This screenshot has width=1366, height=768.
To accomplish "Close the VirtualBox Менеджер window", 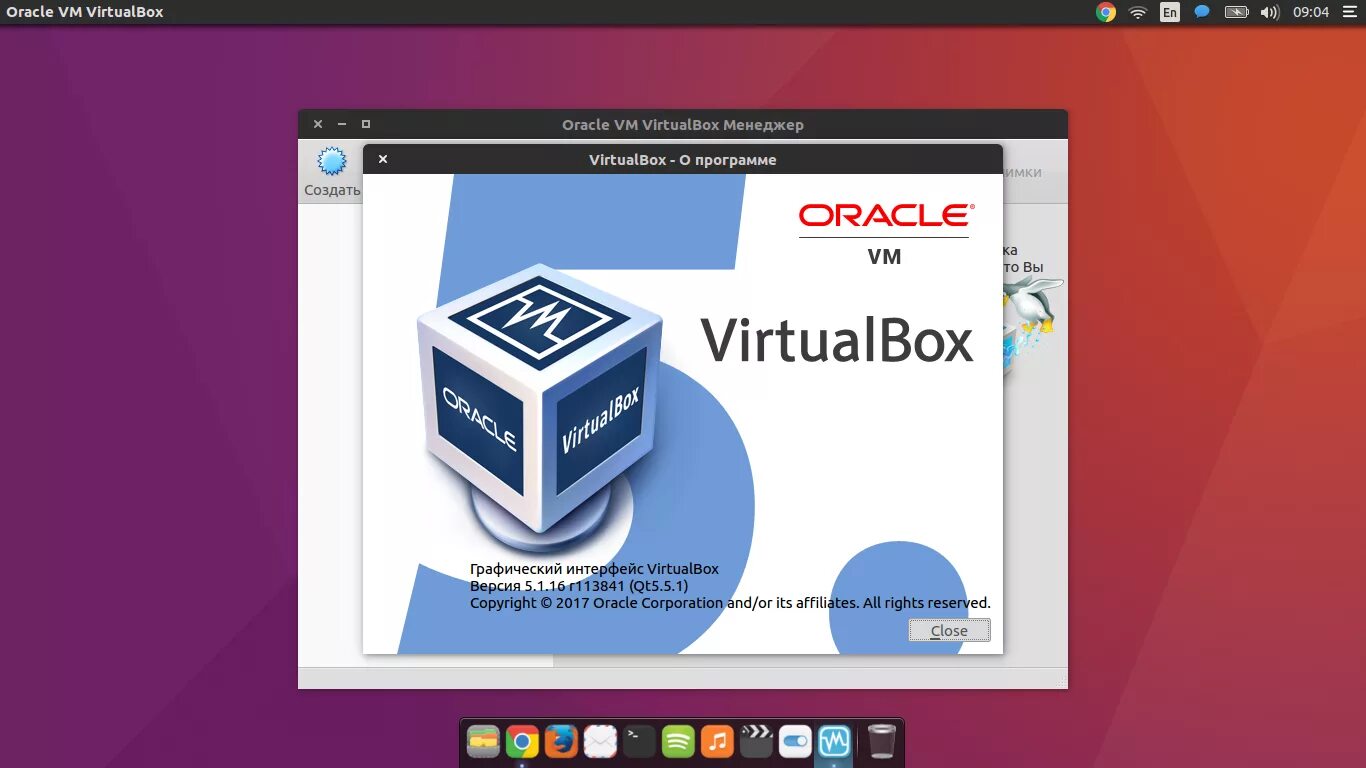I will pos(318,124).
